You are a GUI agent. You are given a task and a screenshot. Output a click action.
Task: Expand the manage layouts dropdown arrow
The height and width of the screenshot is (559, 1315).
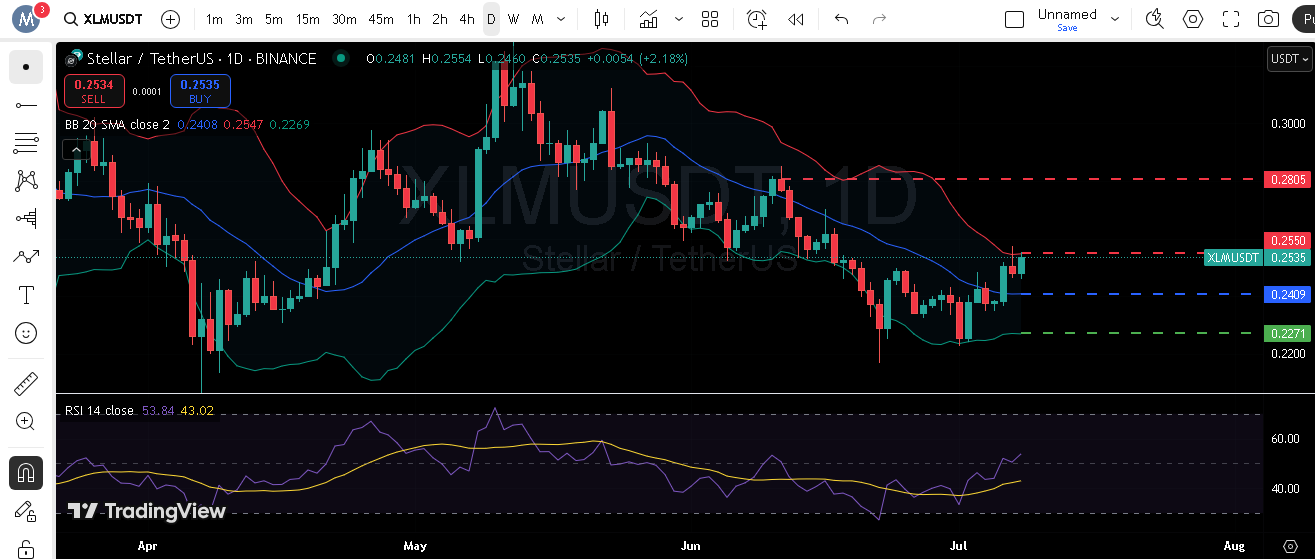click(1116, 19)
